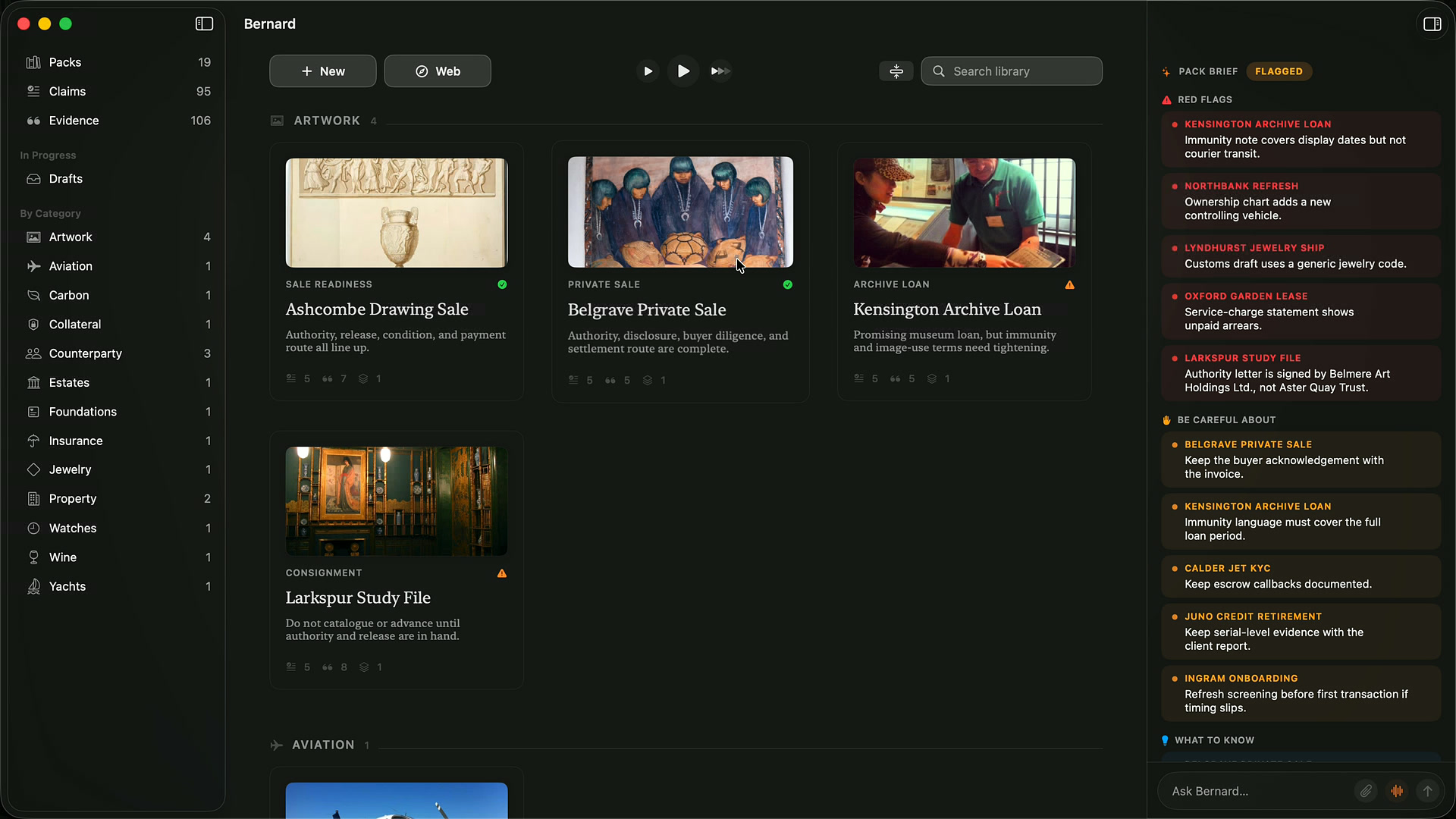
Task: Open Calder Jet KYC caution note
Action: point(1301,576)
